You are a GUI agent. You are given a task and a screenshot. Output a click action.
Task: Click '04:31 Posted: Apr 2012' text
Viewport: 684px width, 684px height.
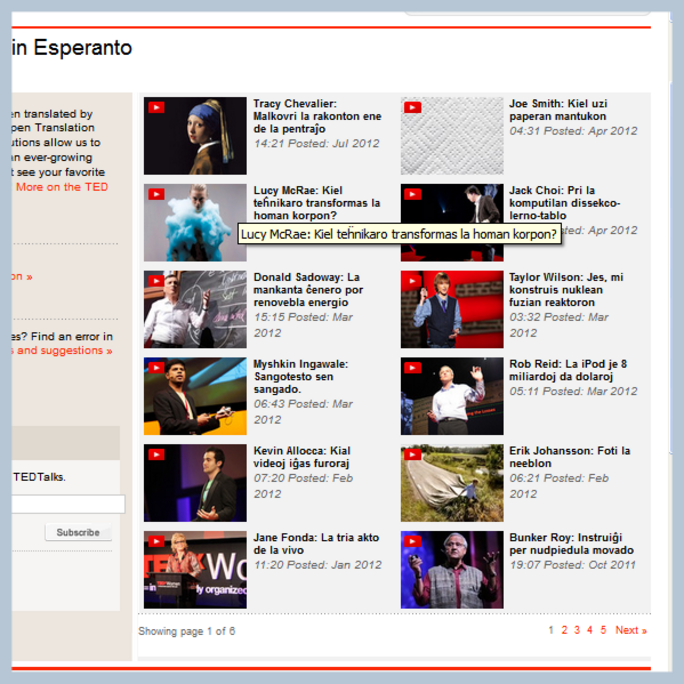pos(573,131)
